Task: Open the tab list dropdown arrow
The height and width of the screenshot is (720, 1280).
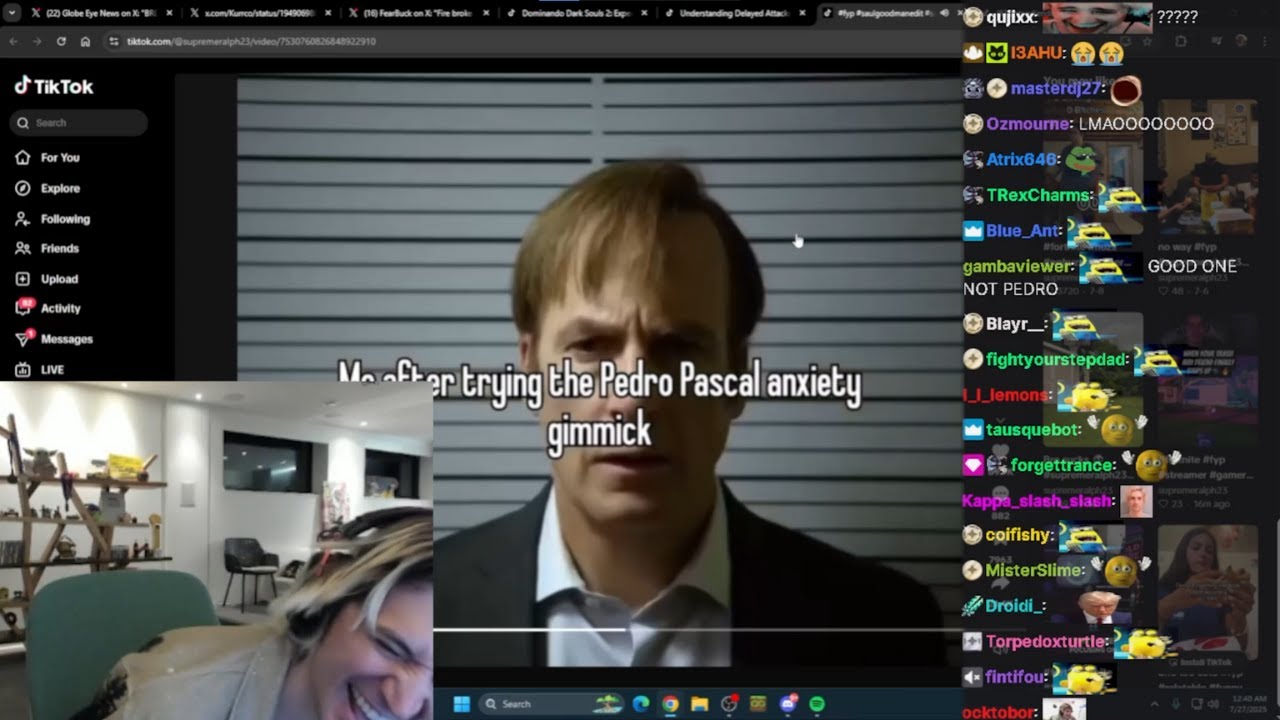Action: point(10,13)
